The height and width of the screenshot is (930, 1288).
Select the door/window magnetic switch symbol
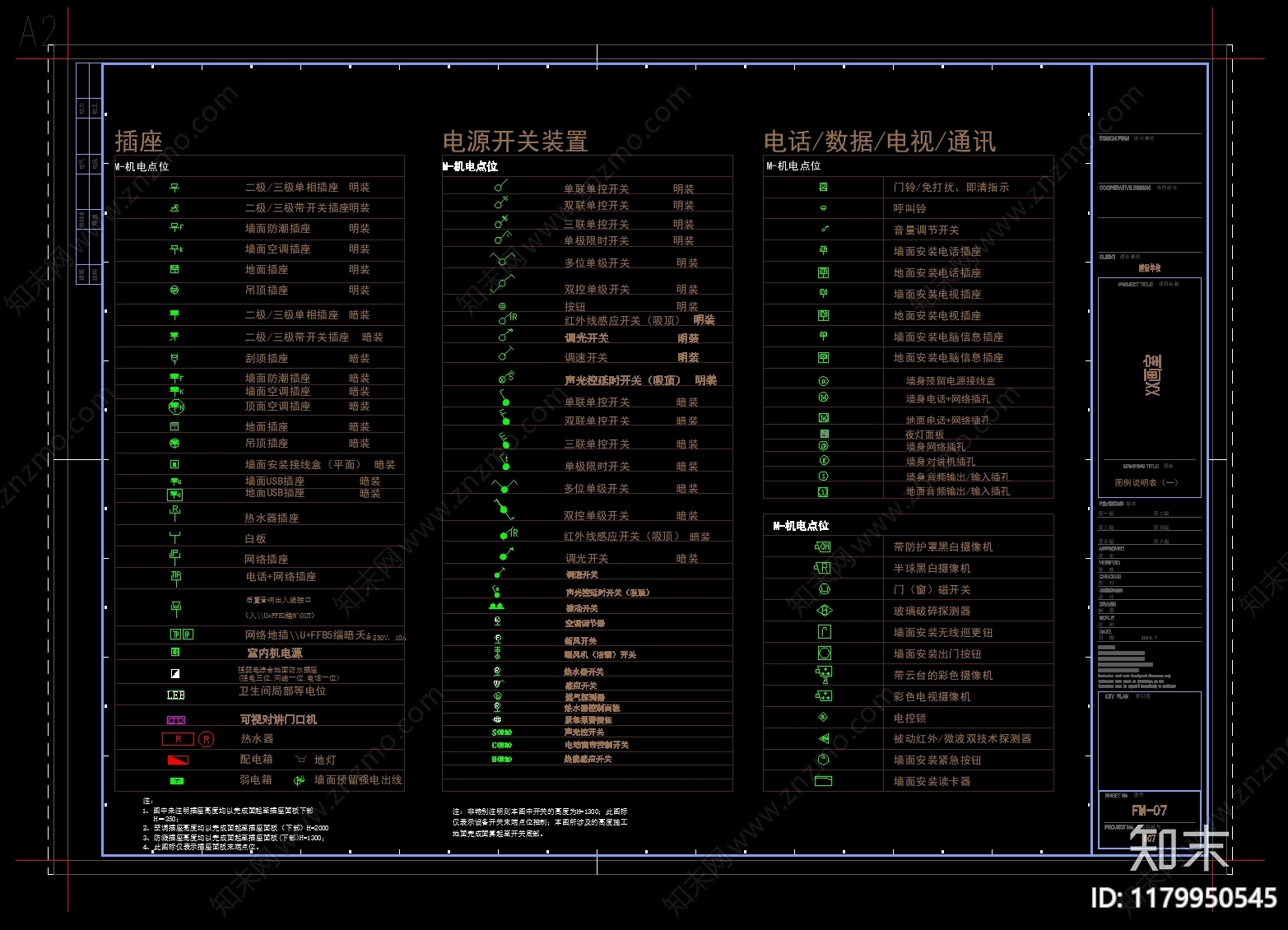coord(824,589)
